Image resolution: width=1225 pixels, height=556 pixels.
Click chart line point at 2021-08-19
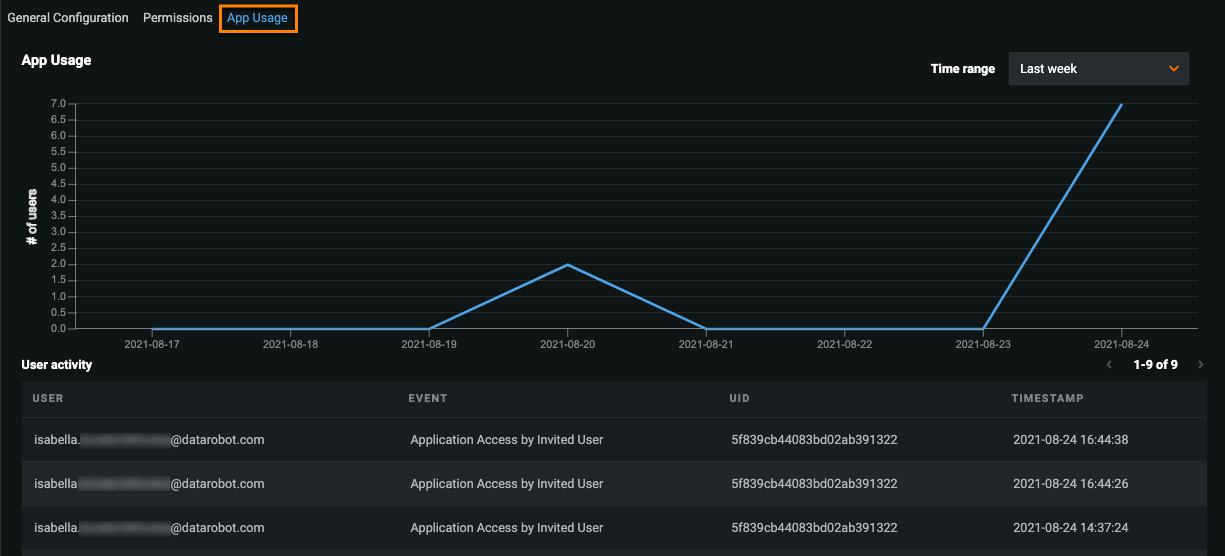pos(429,328)
